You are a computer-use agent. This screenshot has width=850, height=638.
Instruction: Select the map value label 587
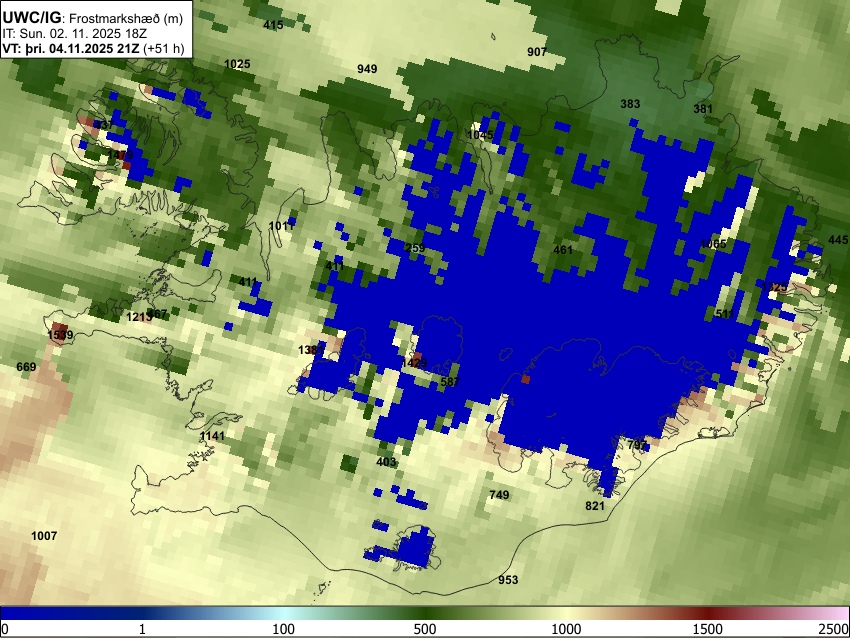click(450, 382)
